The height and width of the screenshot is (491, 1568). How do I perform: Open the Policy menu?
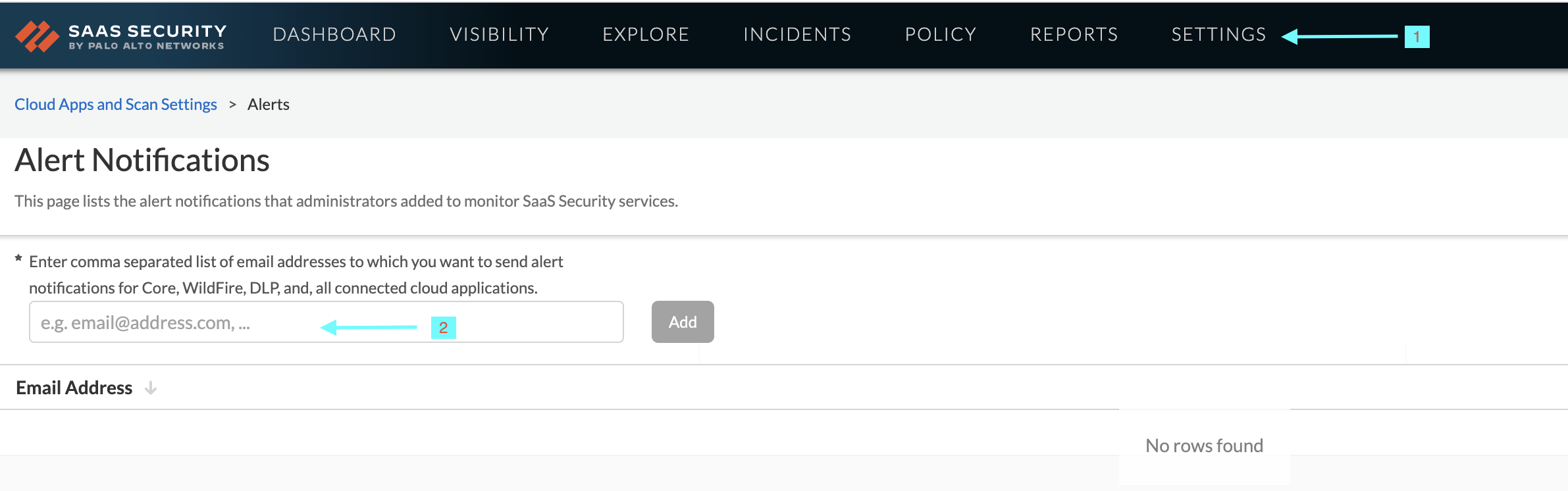(x=941, y=35)
